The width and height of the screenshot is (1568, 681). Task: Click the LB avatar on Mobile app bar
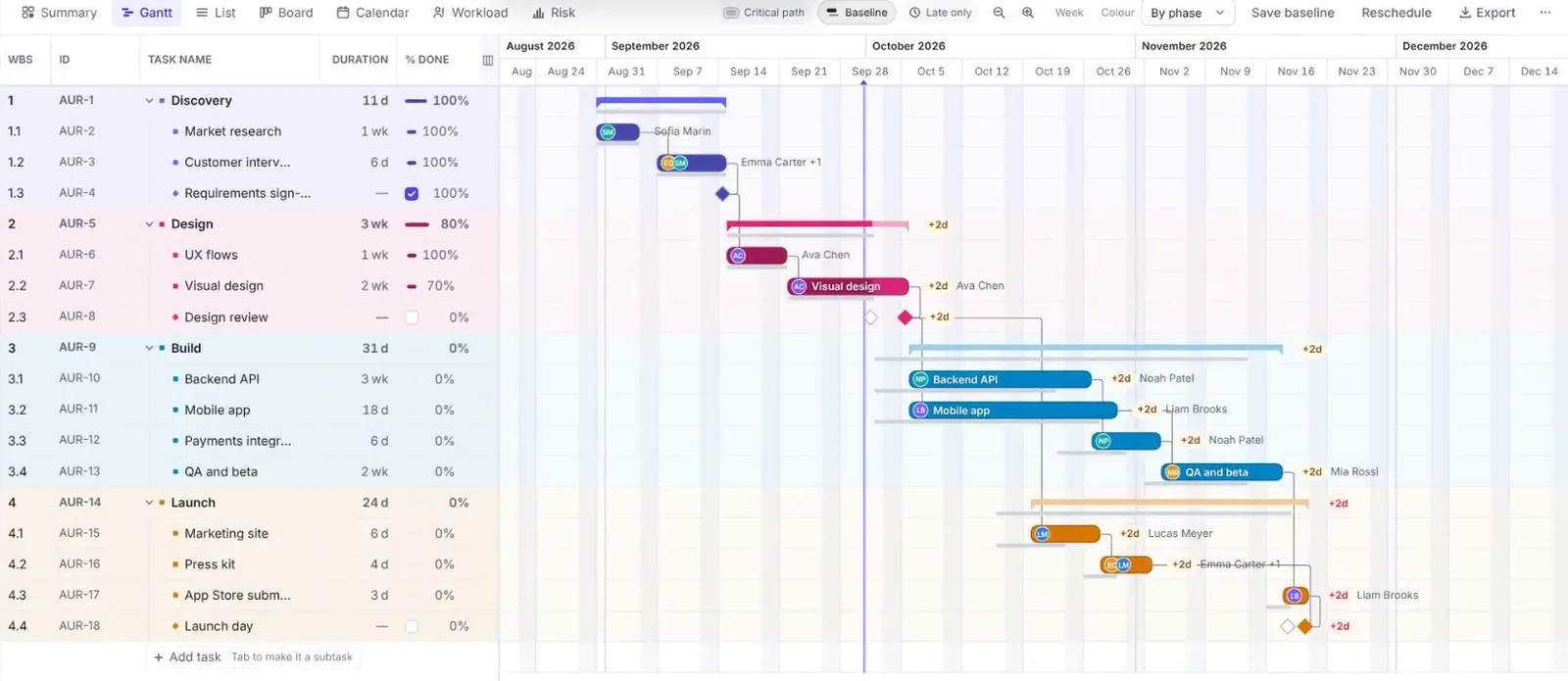[x=919, y=411]
